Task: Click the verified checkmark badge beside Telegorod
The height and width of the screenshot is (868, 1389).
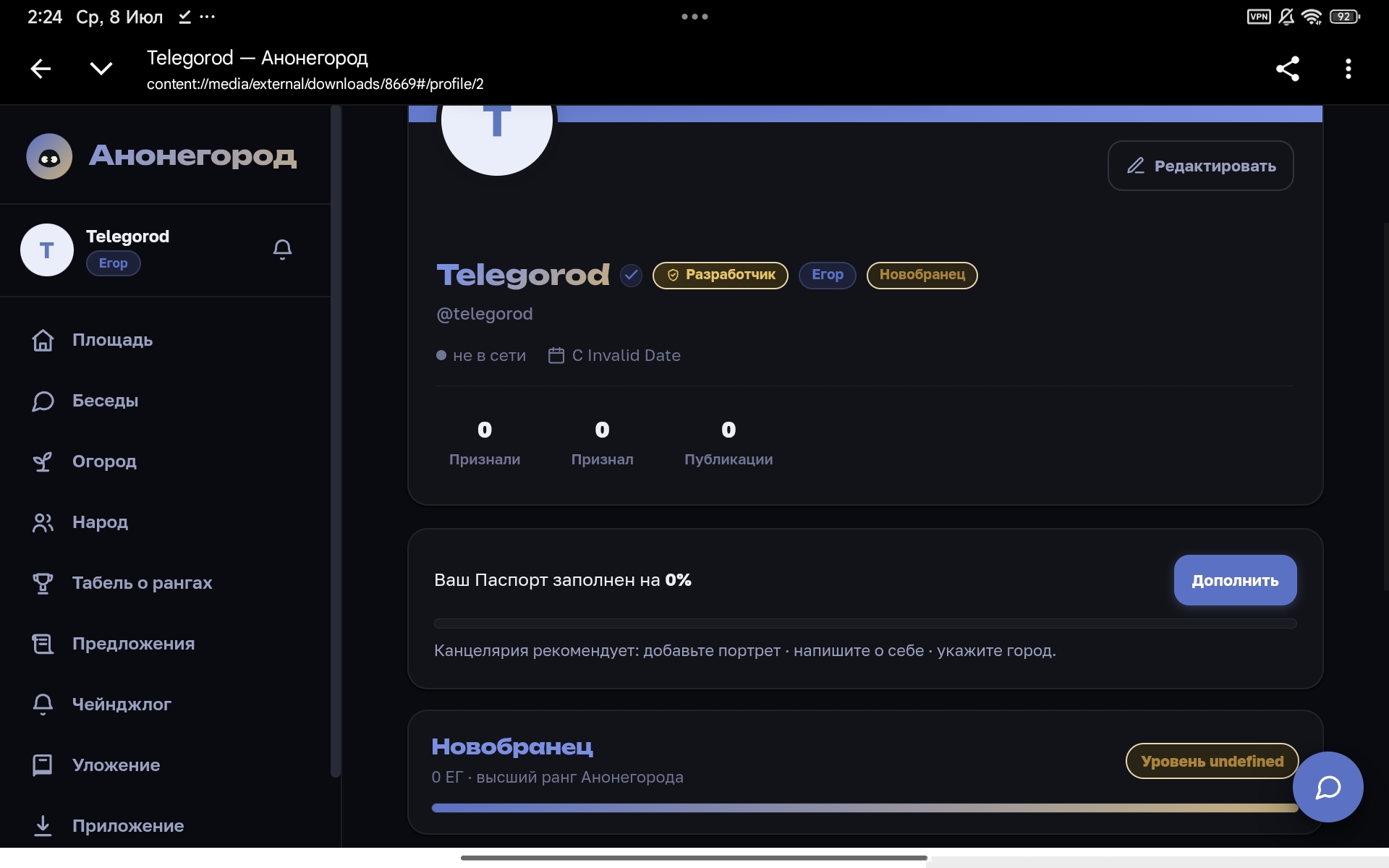Action: [631, 276]
